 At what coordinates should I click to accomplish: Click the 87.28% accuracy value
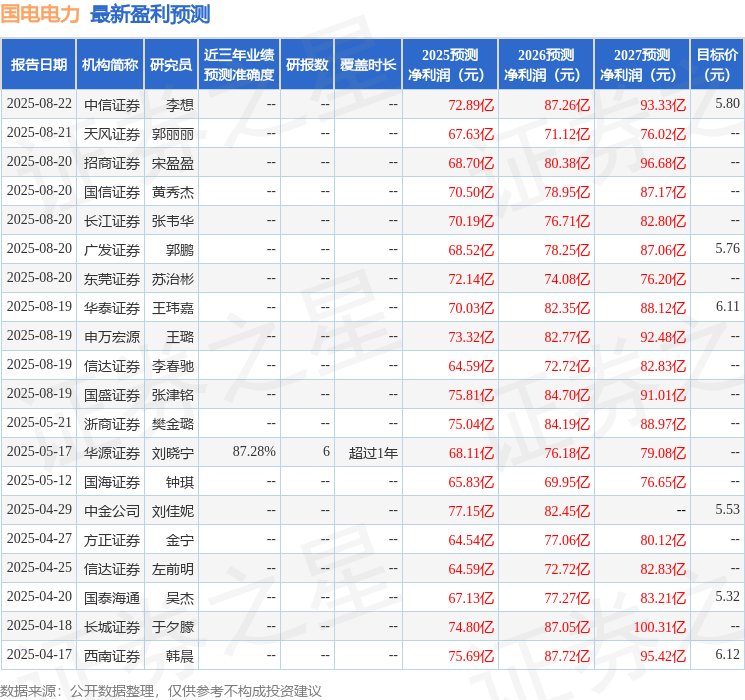tap(254, 451)
